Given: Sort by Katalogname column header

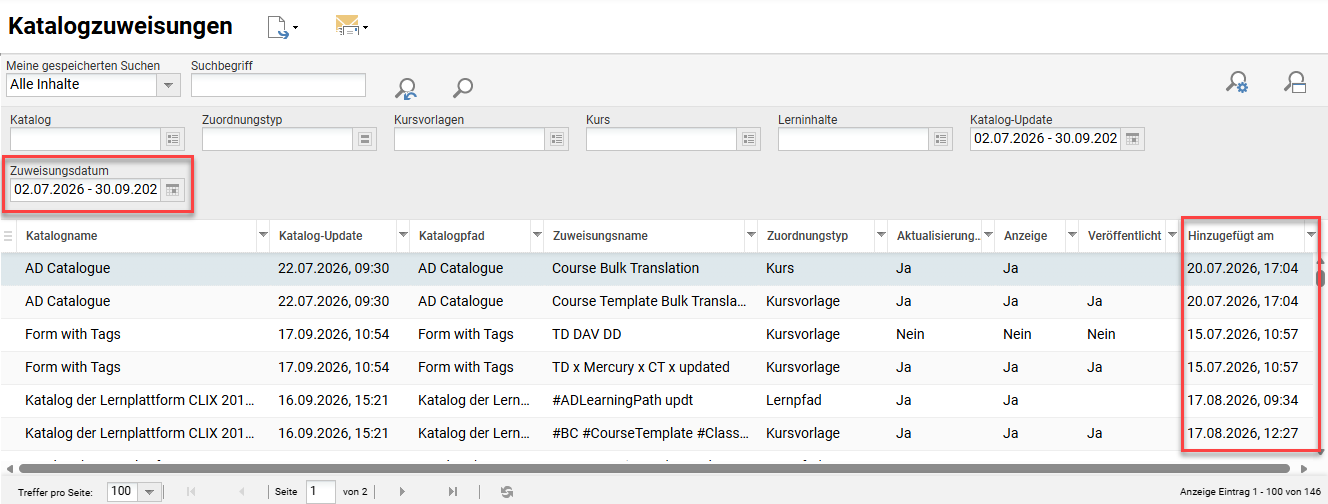Looking at the screenshot, I should point(61,236).
